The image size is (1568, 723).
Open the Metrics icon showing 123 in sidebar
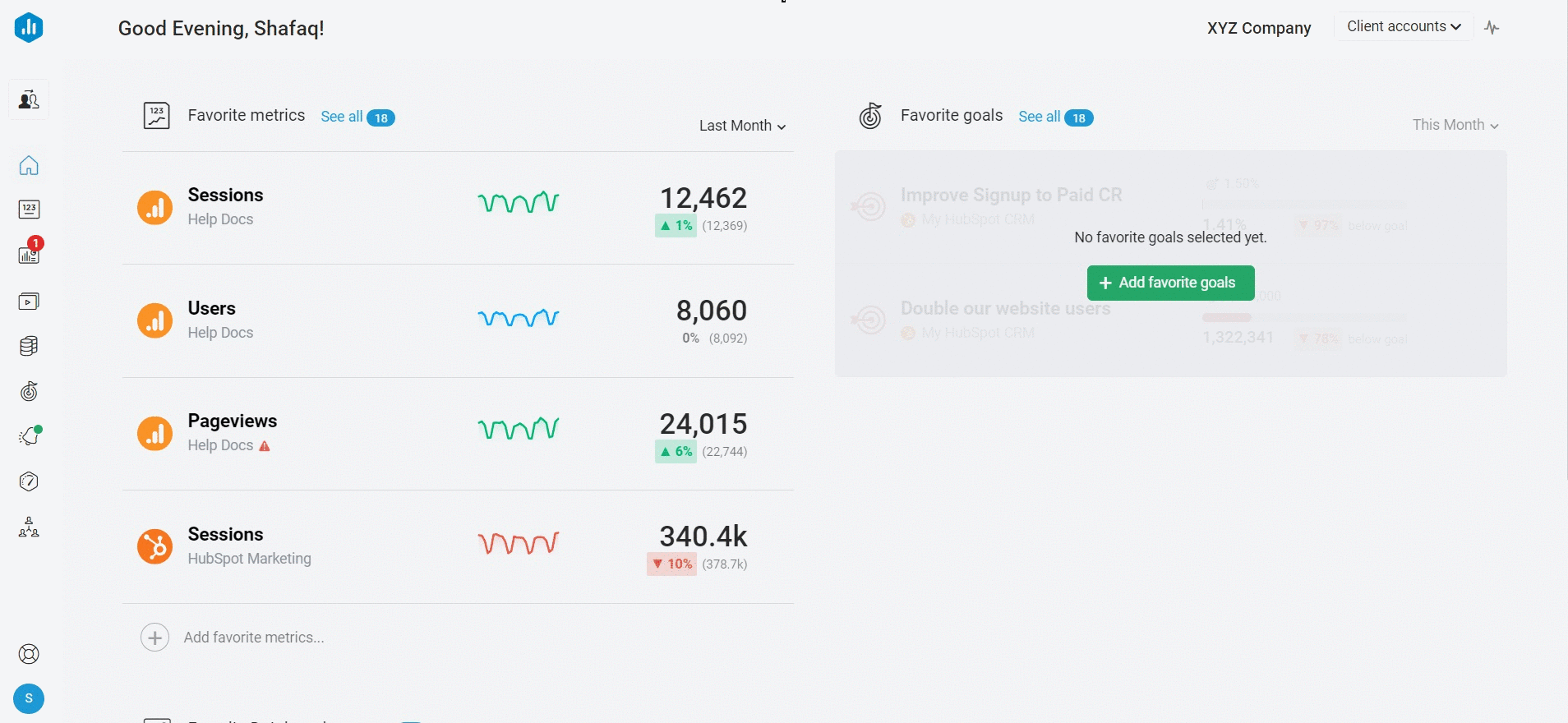(x=29, y=210)
